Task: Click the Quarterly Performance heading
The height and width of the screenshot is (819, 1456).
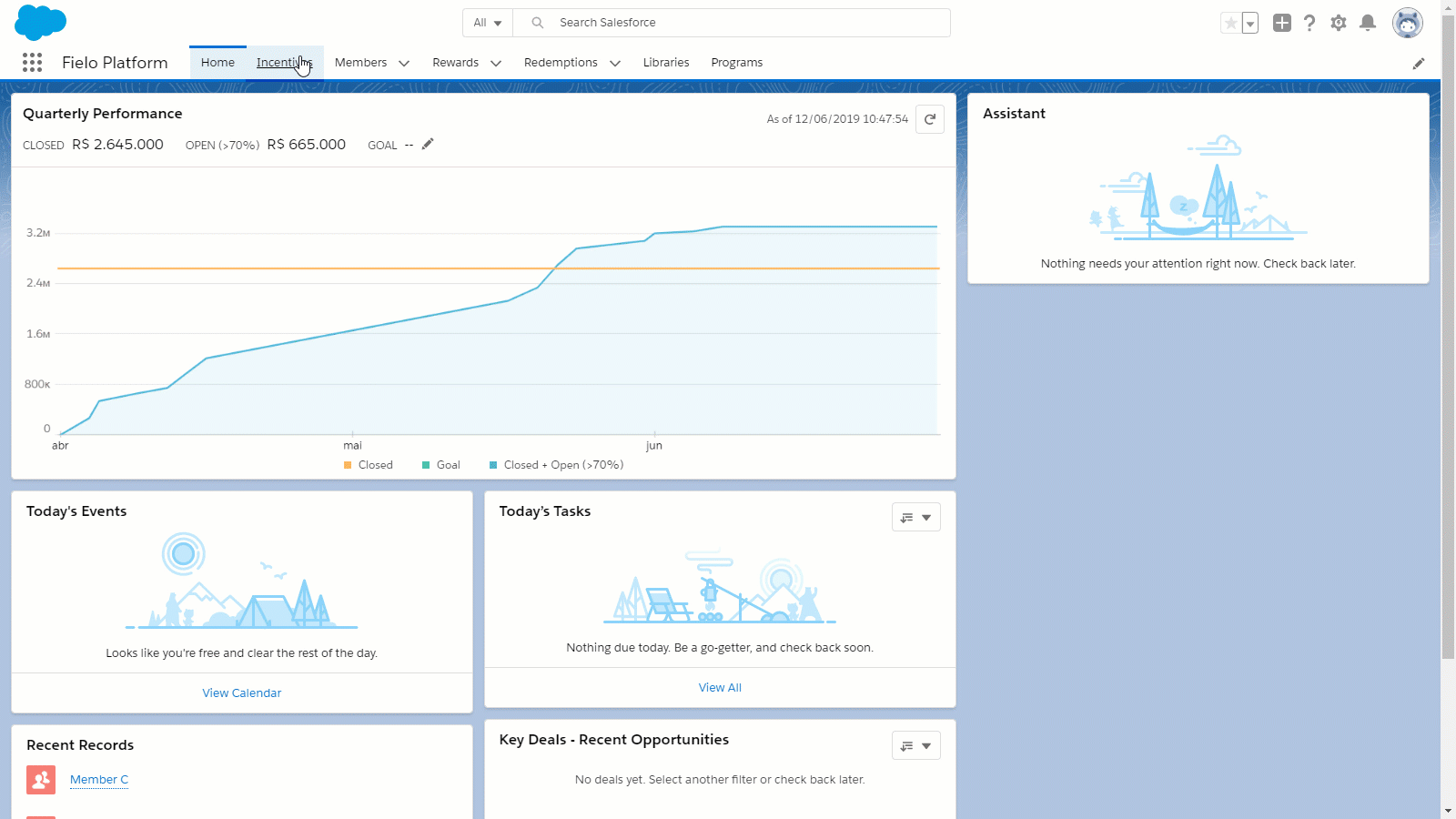Action: pos(103,114)
